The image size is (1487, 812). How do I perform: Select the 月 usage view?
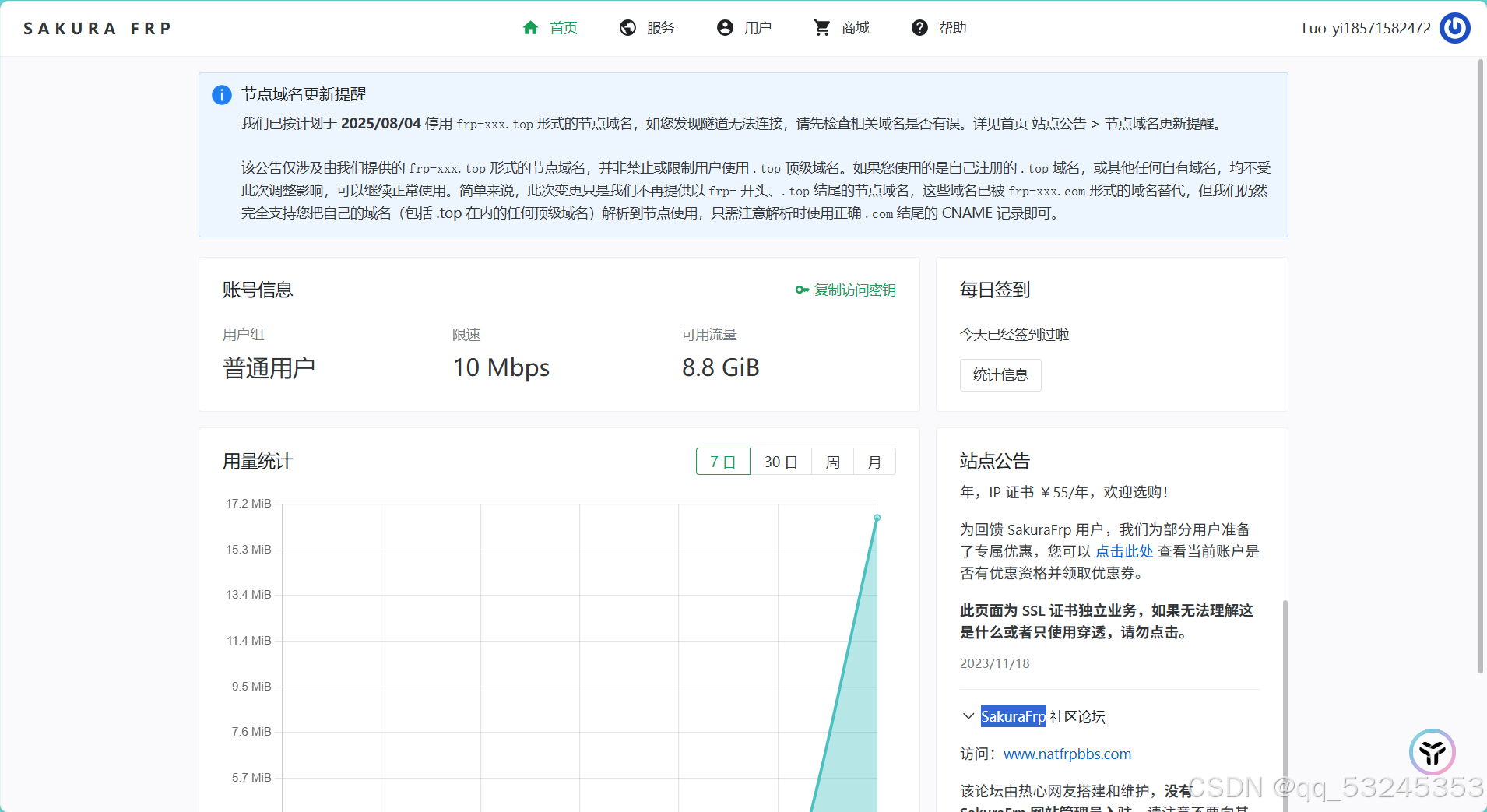[875, 461]
